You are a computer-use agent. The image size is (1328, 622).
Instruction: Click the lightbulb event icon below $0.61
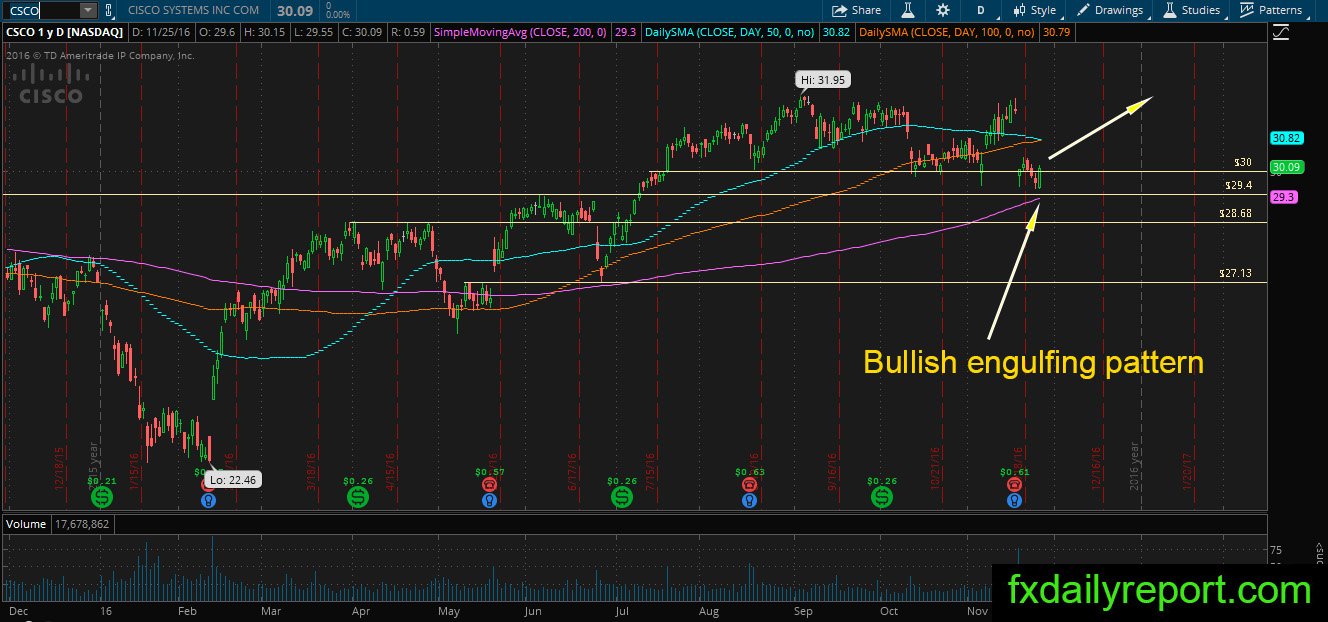click(x=1015, y=500)
